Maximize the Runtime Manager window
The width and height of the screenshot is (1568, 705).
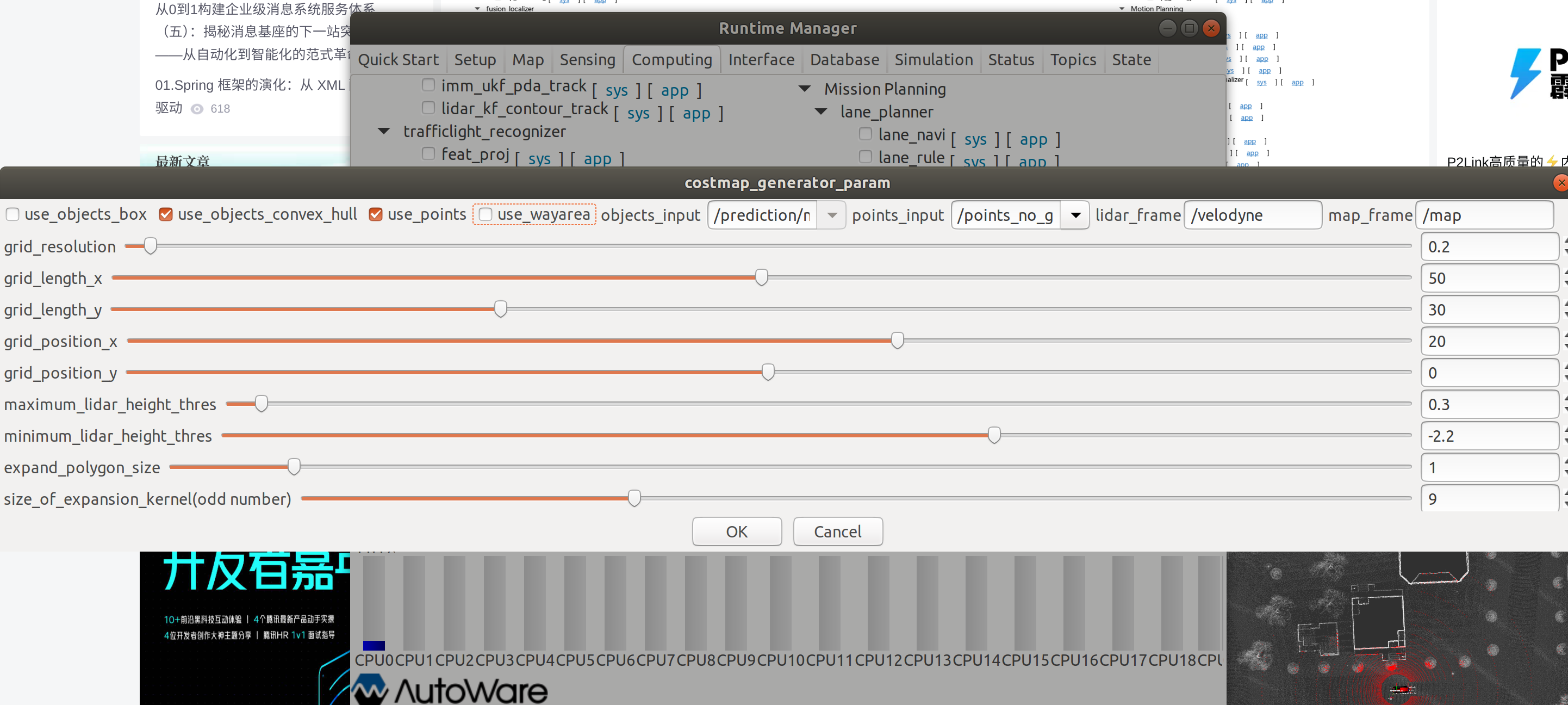[1189, 28]
